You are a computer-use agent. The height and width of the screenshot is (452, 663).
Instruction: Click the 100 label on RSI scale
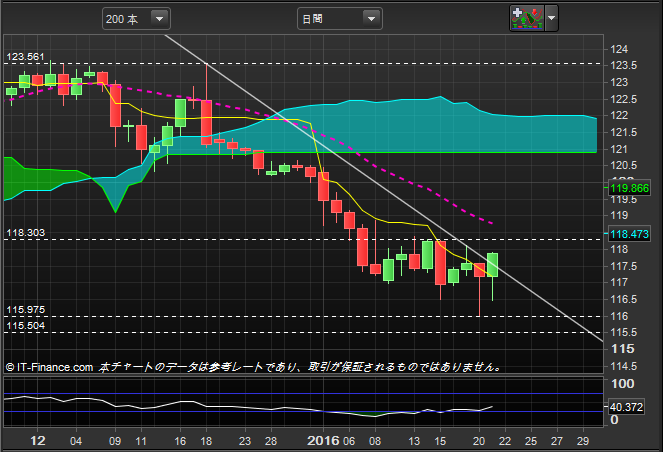pos(623,384)
